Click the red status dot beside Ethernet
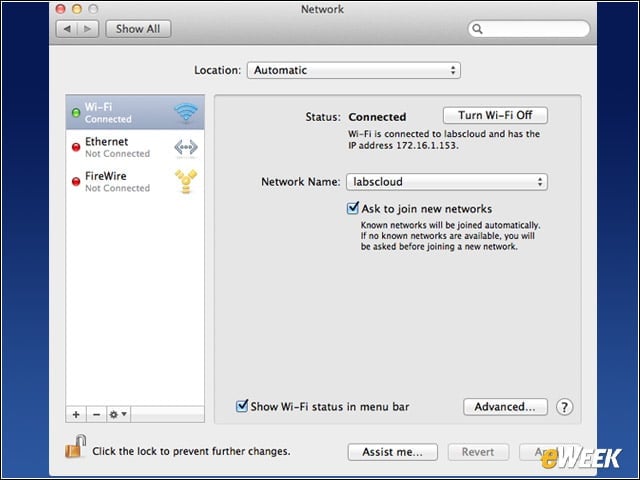Viewport: 640px width, 480px height. [76, 147]
